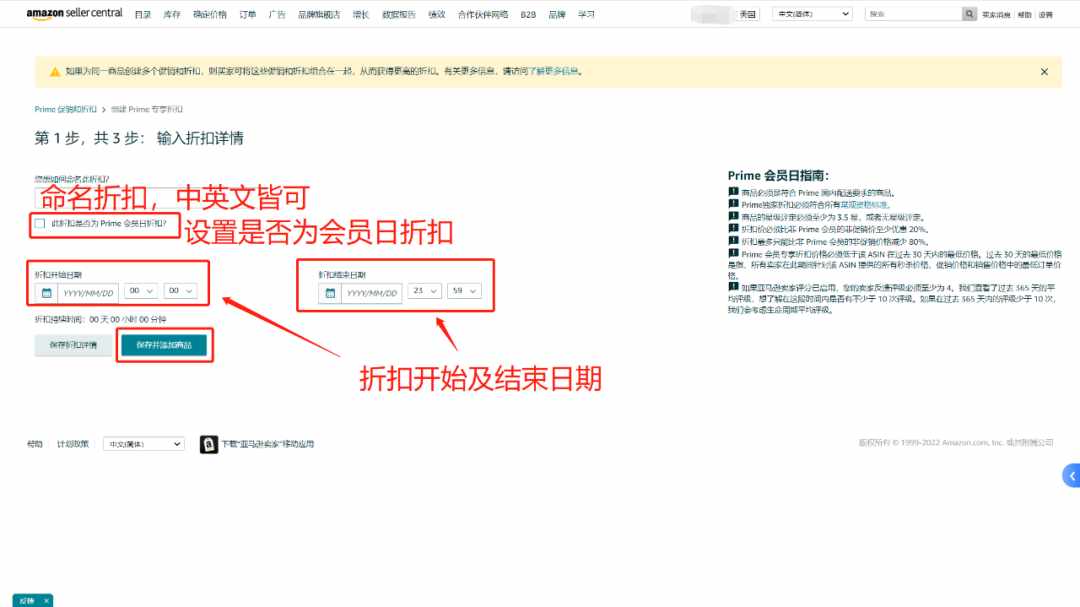Screen dimensions: 1080x607
Task: Click the end date YYYY/MM/DD field
Action: click(372, 293)
